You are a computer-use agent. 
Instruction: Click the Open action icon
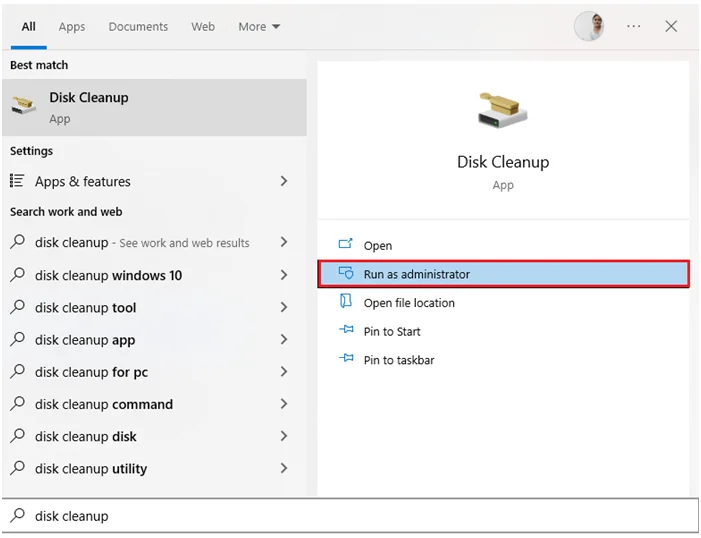(x=346, y=244)
